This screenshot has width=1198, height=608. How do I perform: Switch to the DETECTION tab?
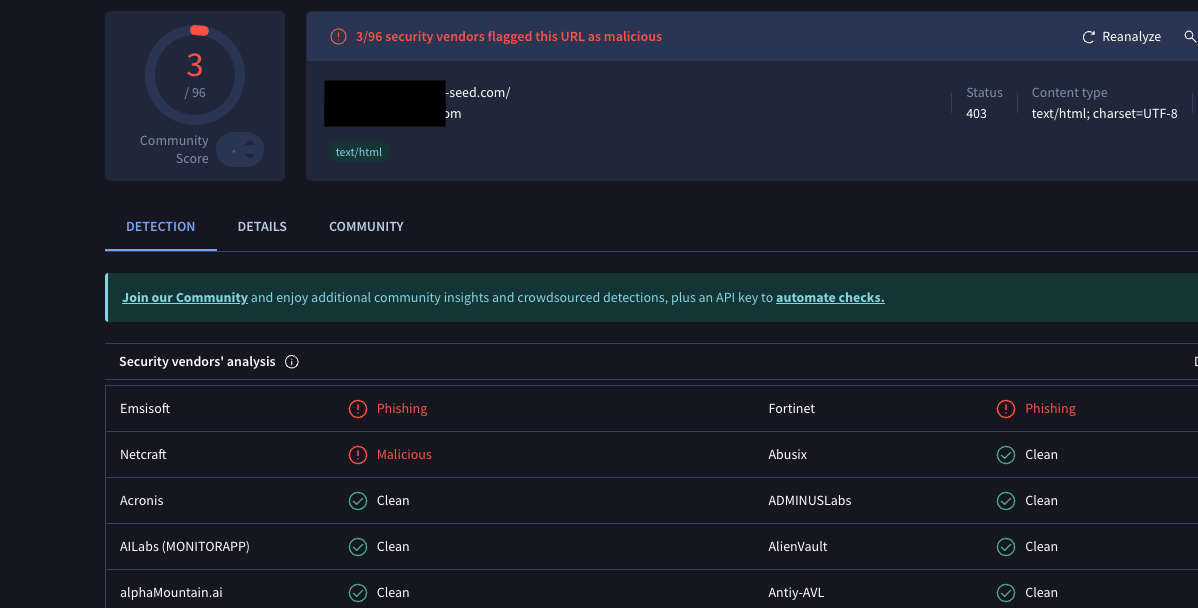(x=161, y=227)
